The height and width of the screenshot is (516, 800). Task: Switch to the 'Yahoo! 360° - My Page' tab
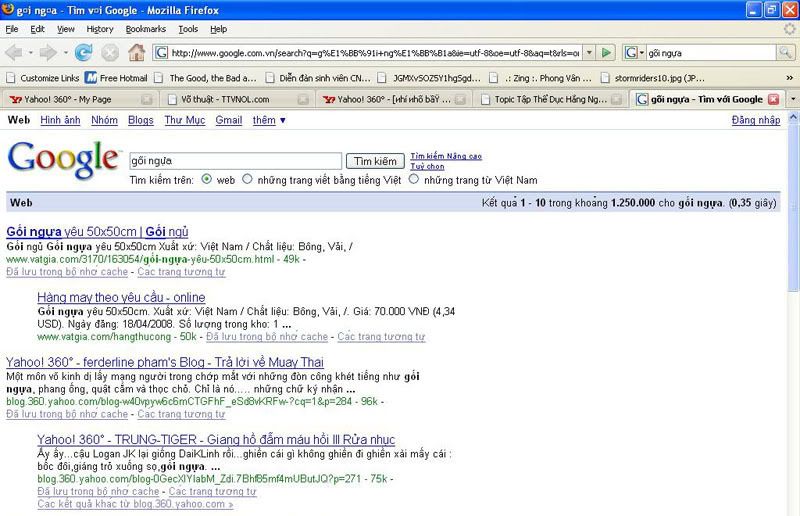click(x=81, y=100)
